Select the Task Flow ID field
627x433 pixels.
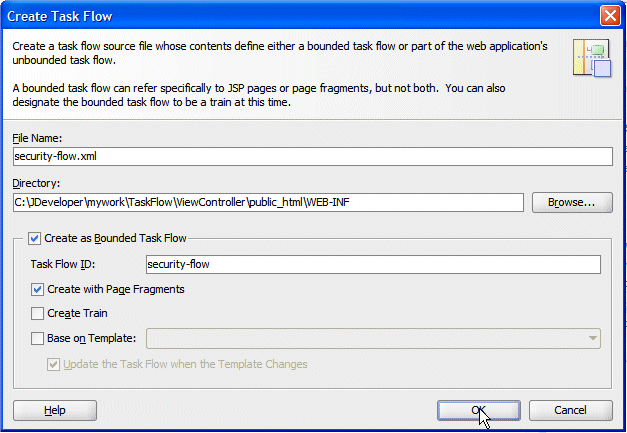click(373, 264)
